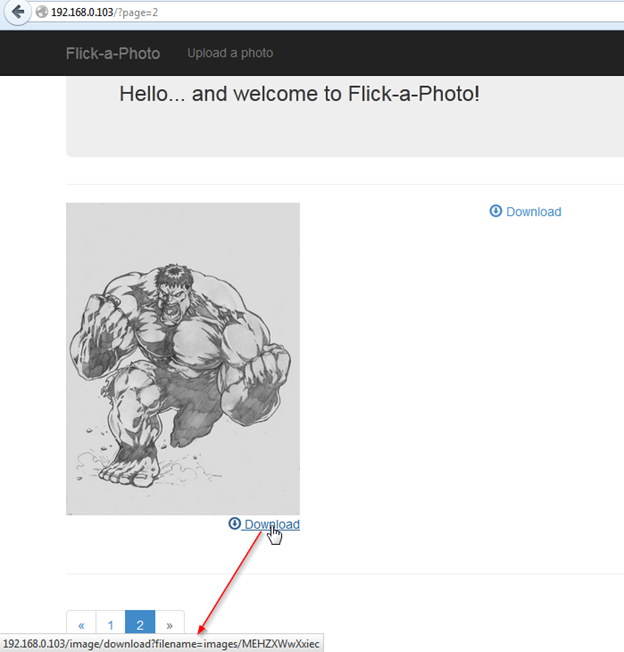This screenshot has height=652, width=624.
Task: Go to next page with » button
Action: [x=170, y=625]
